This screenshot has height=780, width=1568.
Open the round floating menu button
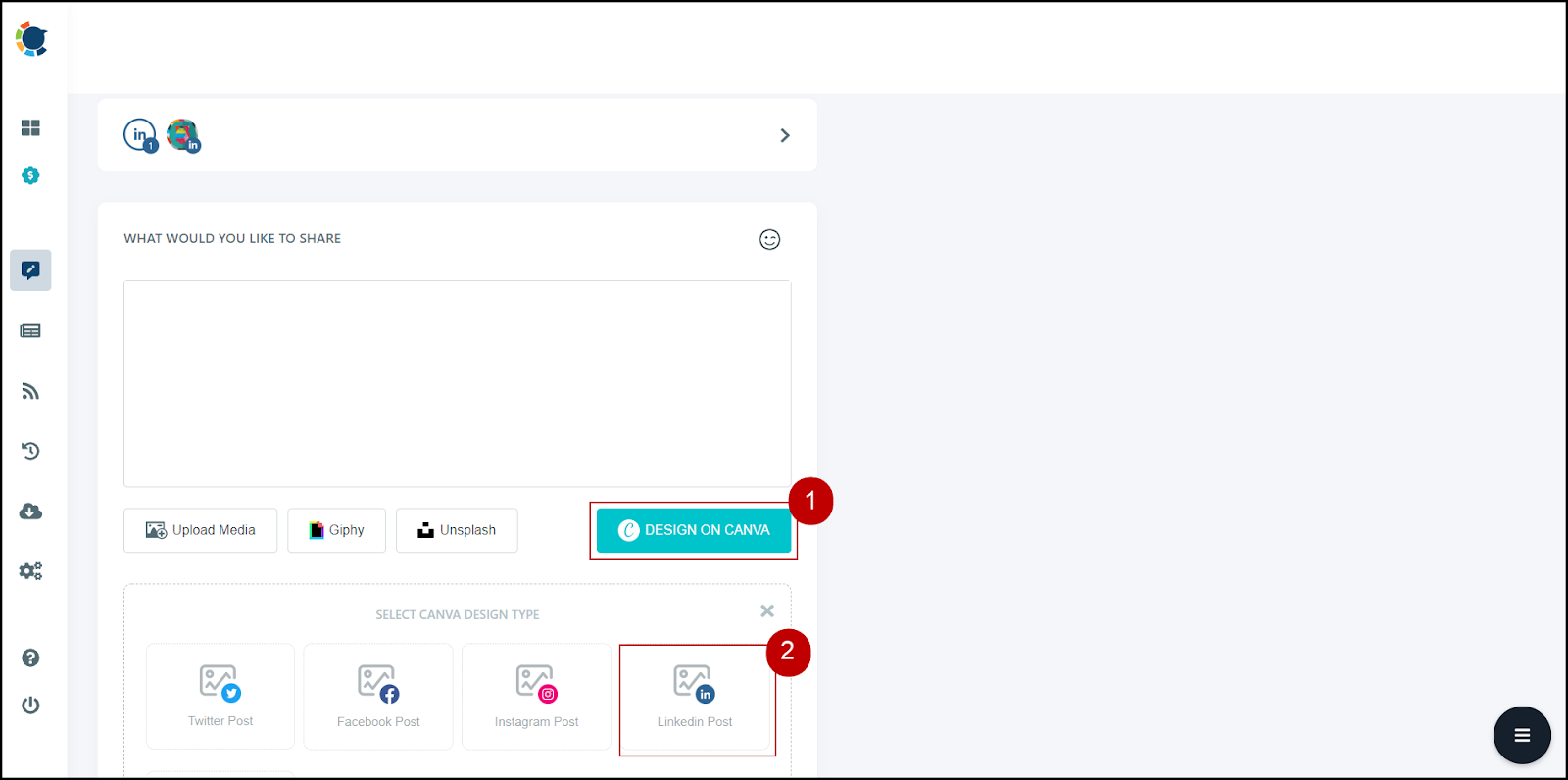tap(1522, 735)
